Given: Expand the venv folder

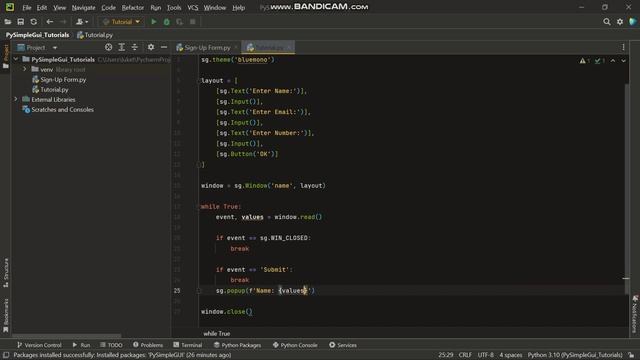Looking at the screenshot, I should 25,69.
